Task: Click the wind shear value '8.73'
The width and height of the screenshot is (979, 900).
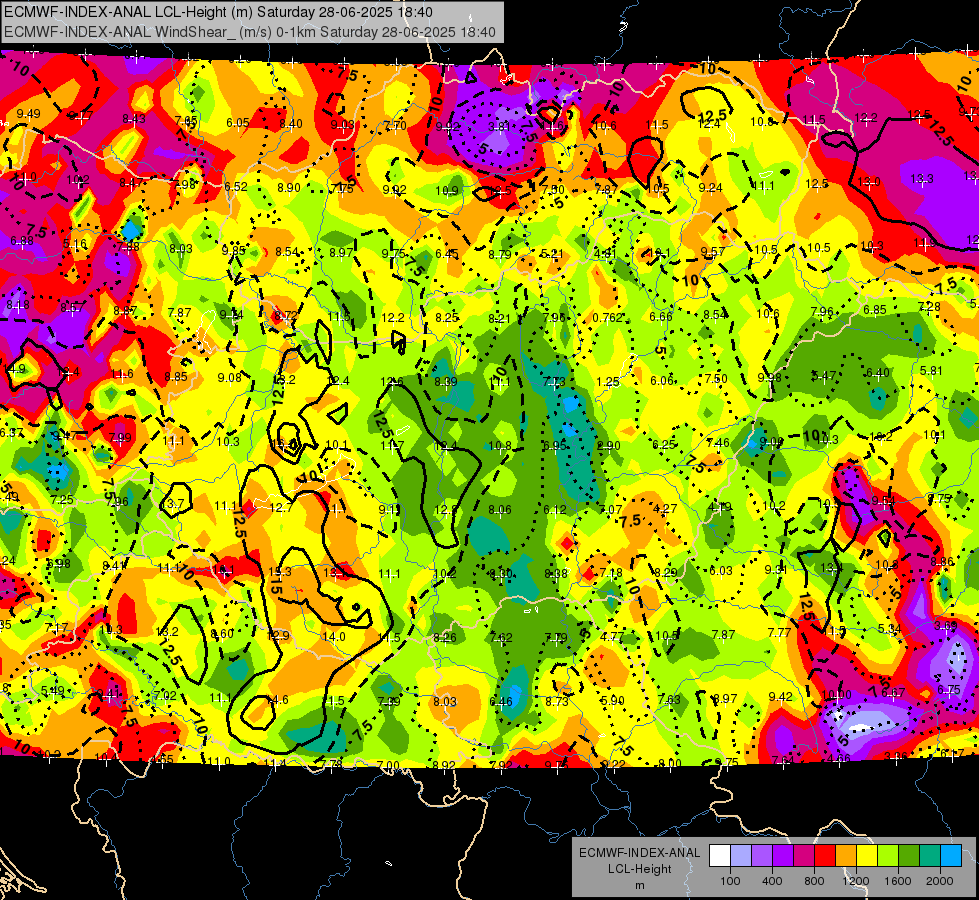Action: point(556,702)
